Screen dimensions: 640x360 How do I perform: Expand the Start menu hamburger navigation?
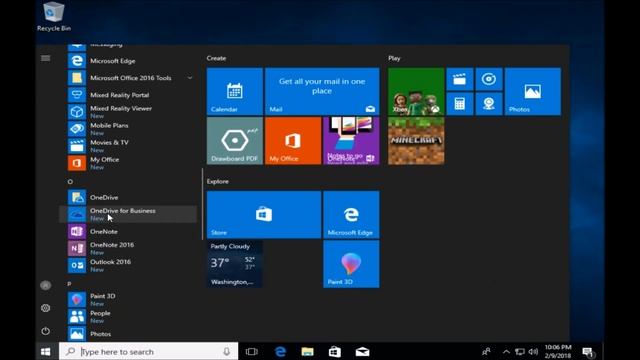coord(46,58)
